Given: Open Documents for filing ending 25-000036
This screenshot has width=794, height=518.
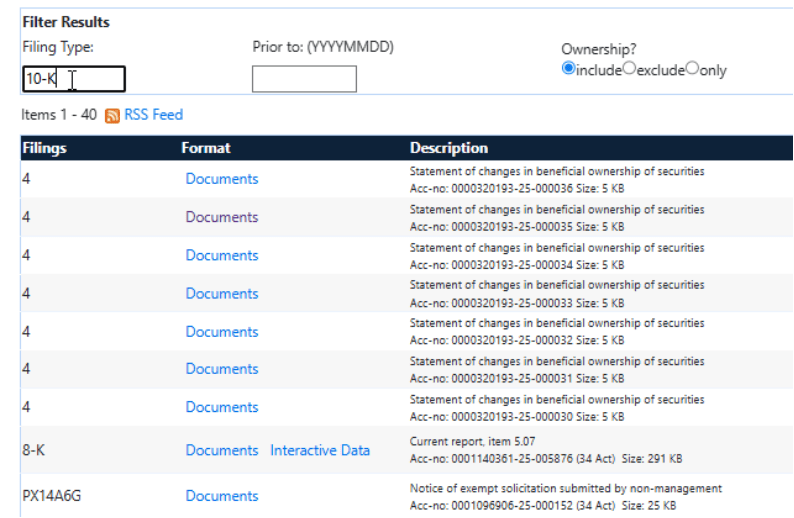Looking at the screenshot, I should pyautogui.click(x=221, y=179).
